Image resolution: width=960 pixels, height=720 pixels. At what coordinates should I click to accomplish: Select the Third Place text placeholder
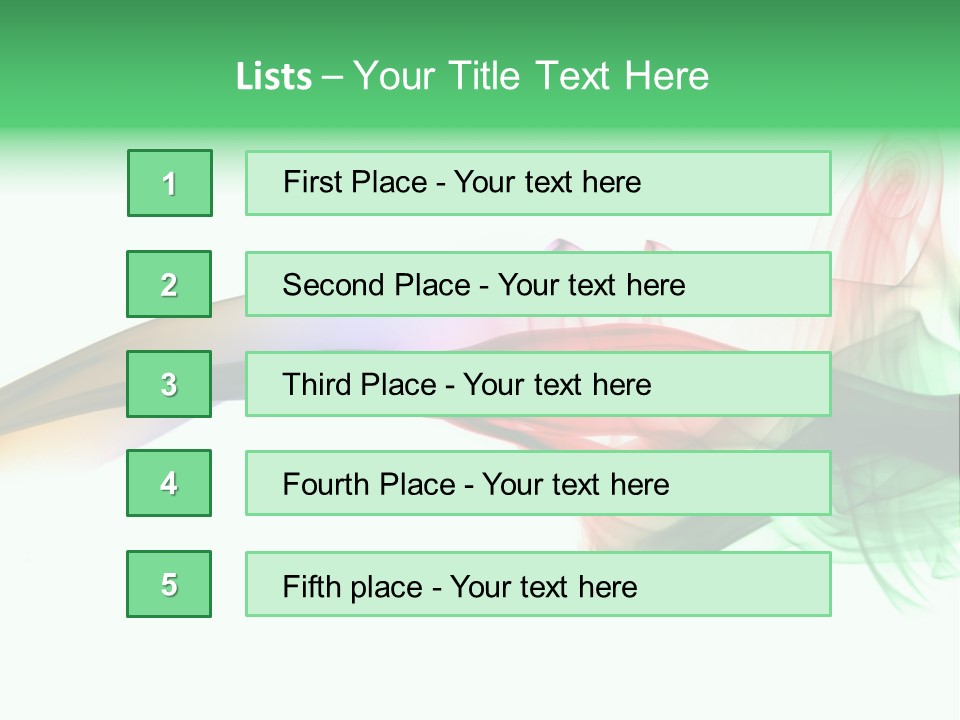[538, 384]
